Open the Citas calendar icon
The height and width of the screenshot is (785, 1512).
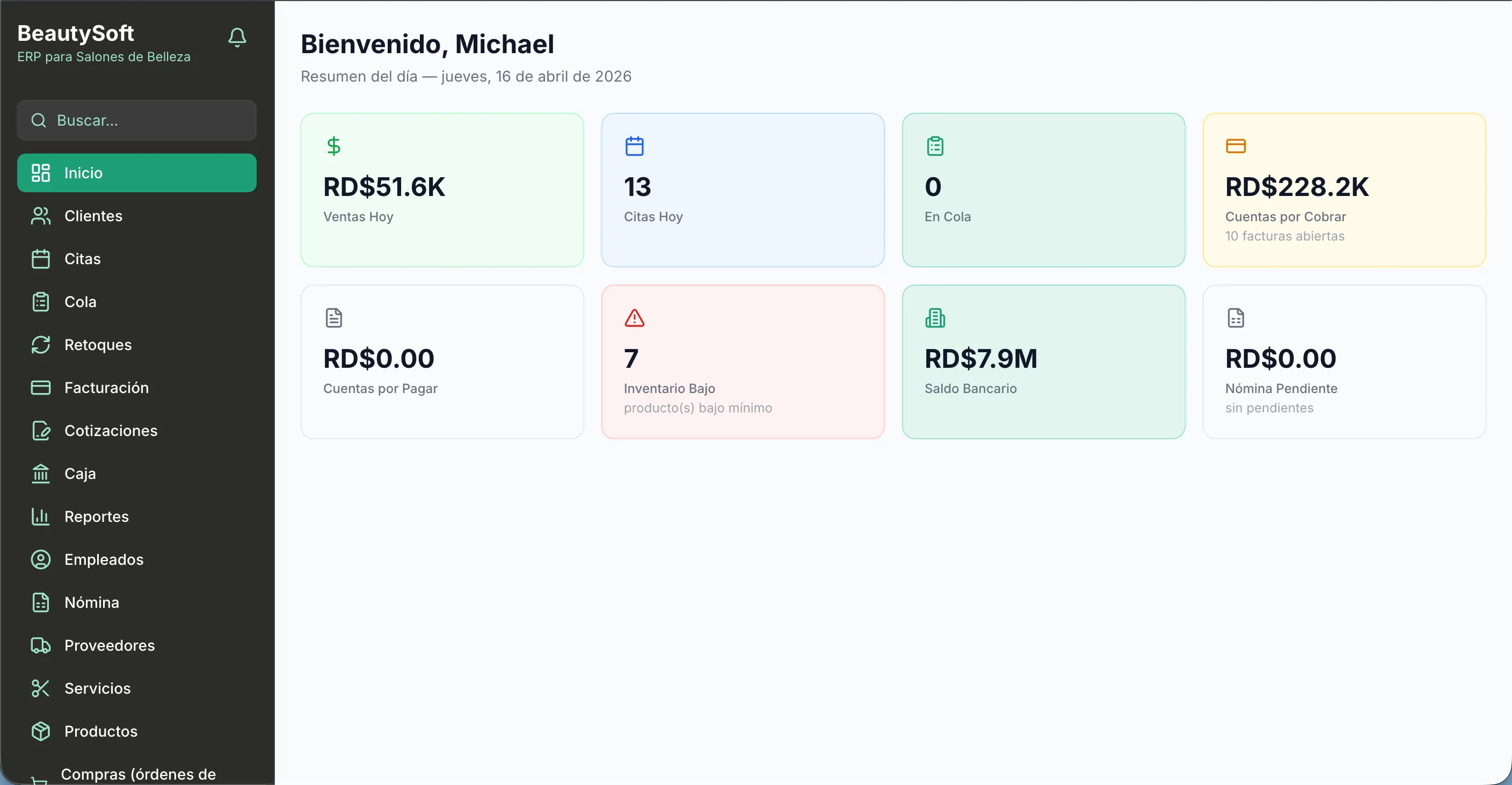pos(40,258)
